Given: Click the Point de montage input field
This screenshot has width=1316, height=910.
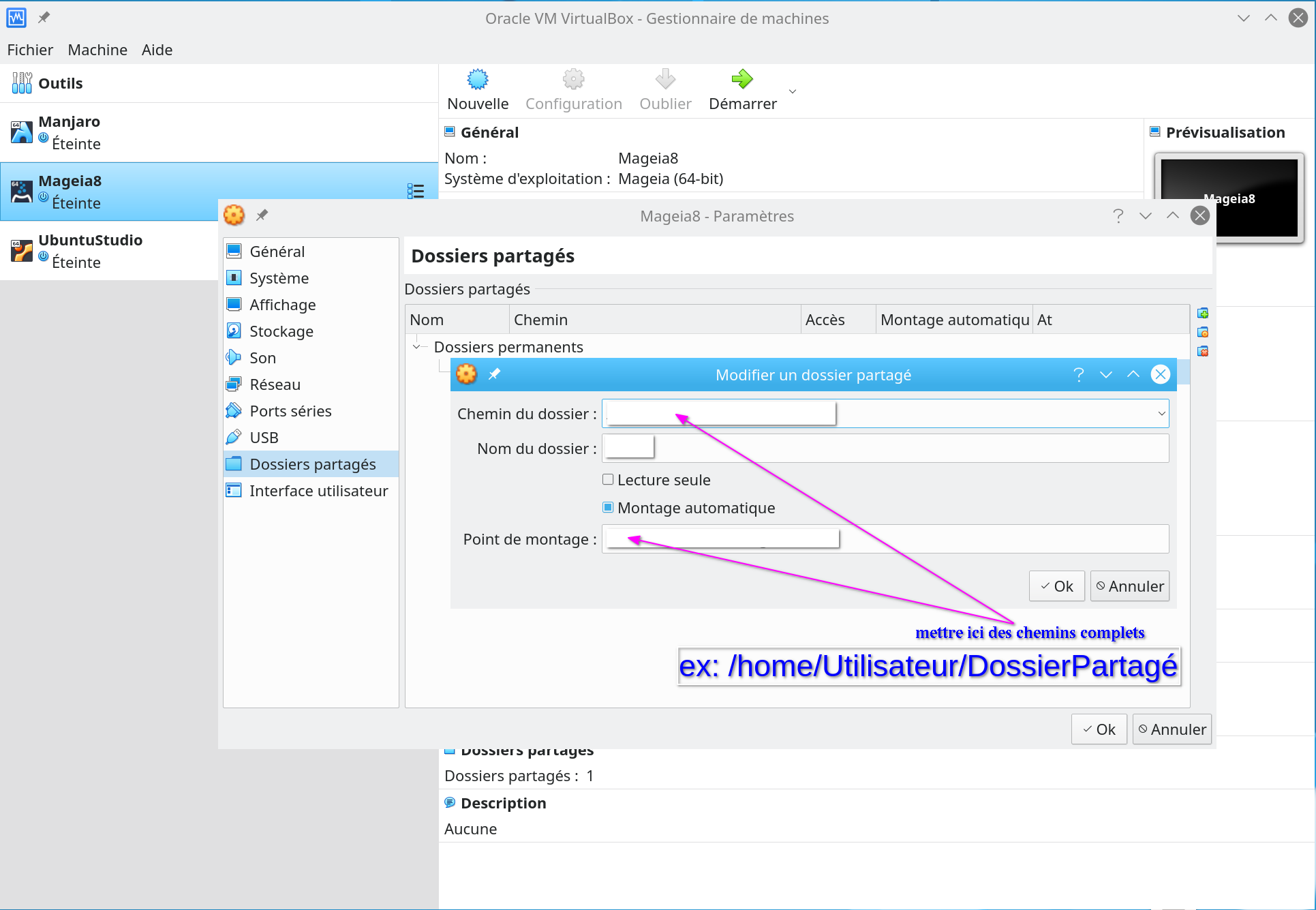Looking at the screenshot, I should click(885, 539).
